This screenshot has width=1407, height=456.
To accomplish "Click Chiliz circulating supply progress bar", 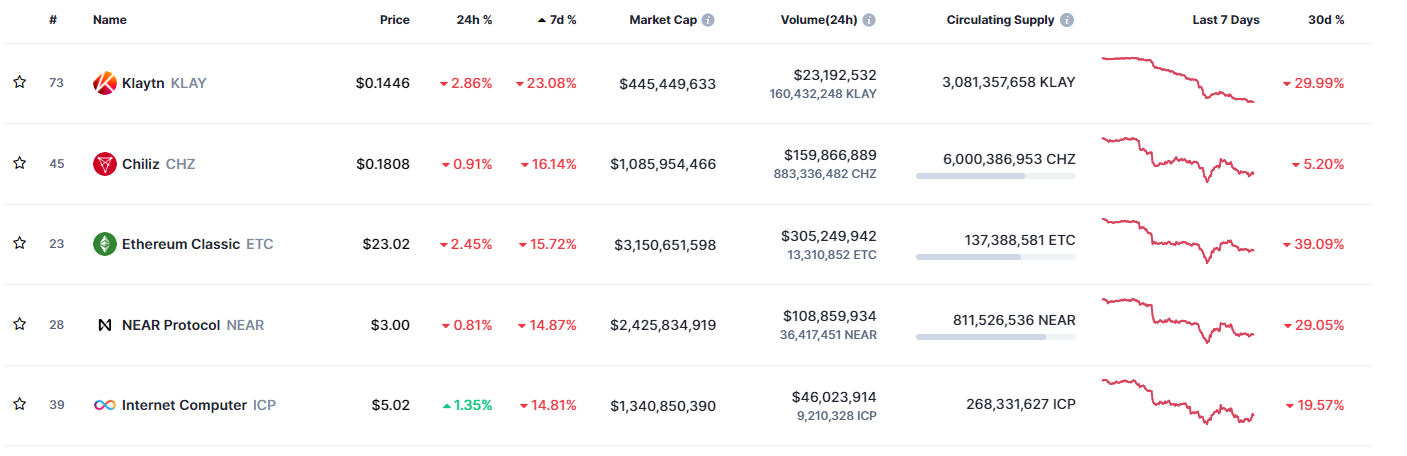I will tap(995, 176).
